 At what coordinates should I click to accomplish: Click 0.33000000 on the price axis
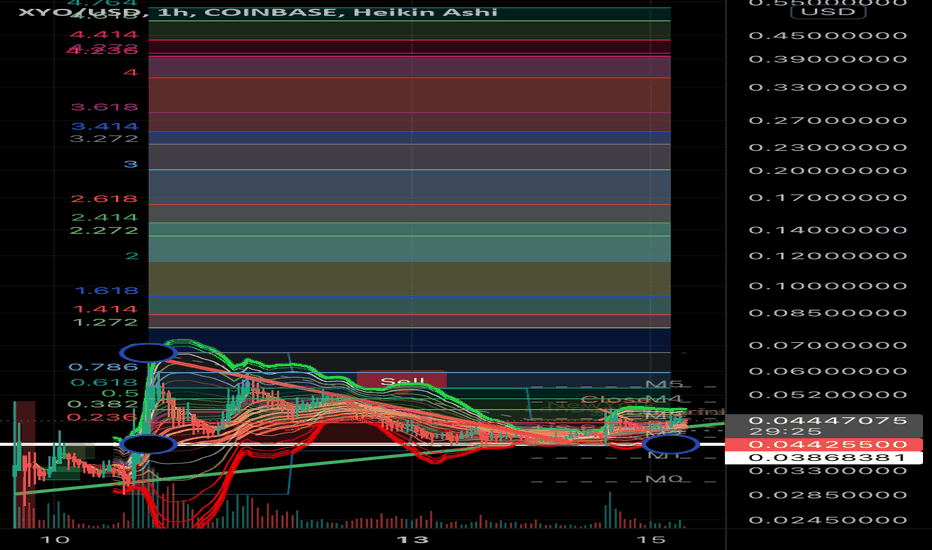828,87
